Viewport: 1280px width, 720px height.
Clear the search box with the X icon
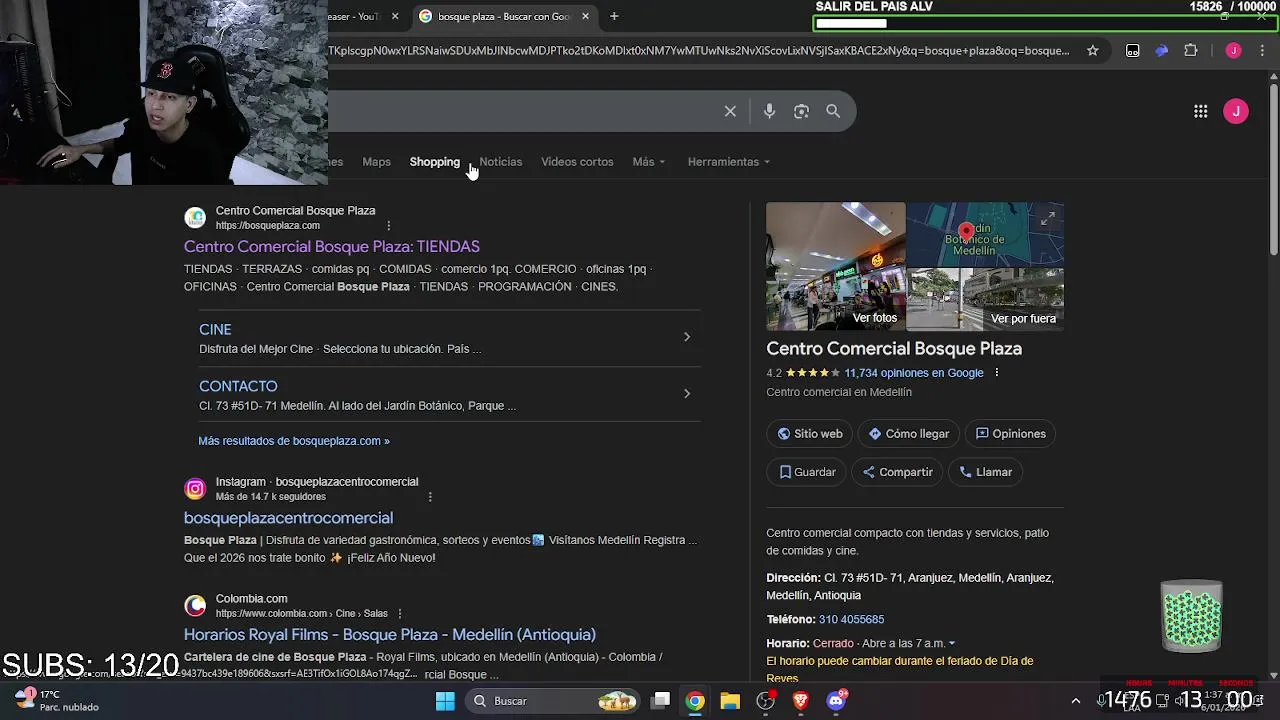(730, 111)
